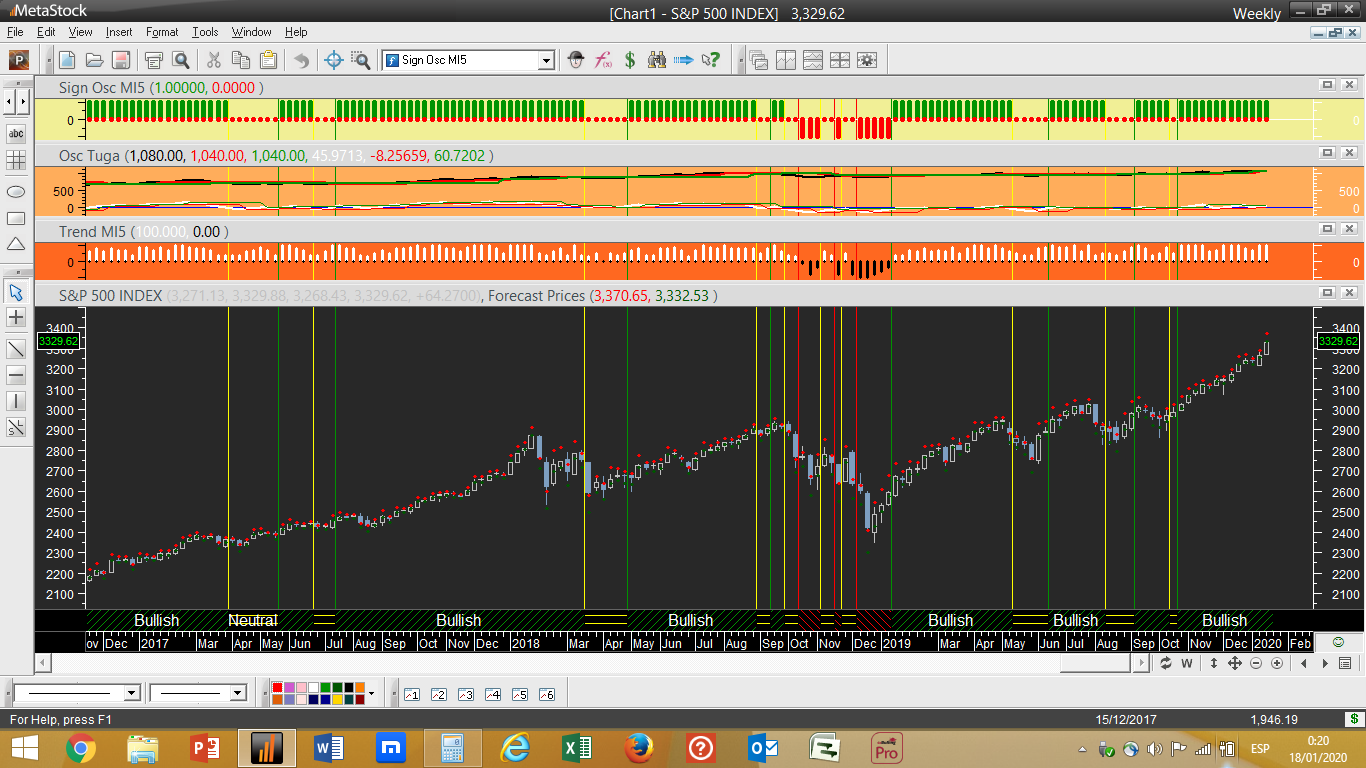
Task: Open the Tools menu
Action: point(205,32)
